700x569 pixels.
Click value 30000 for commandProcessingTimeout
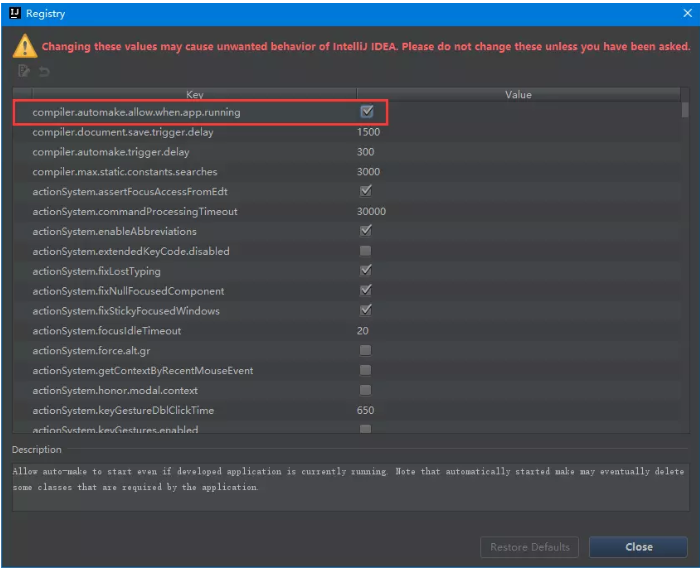(x=371, y=212)
